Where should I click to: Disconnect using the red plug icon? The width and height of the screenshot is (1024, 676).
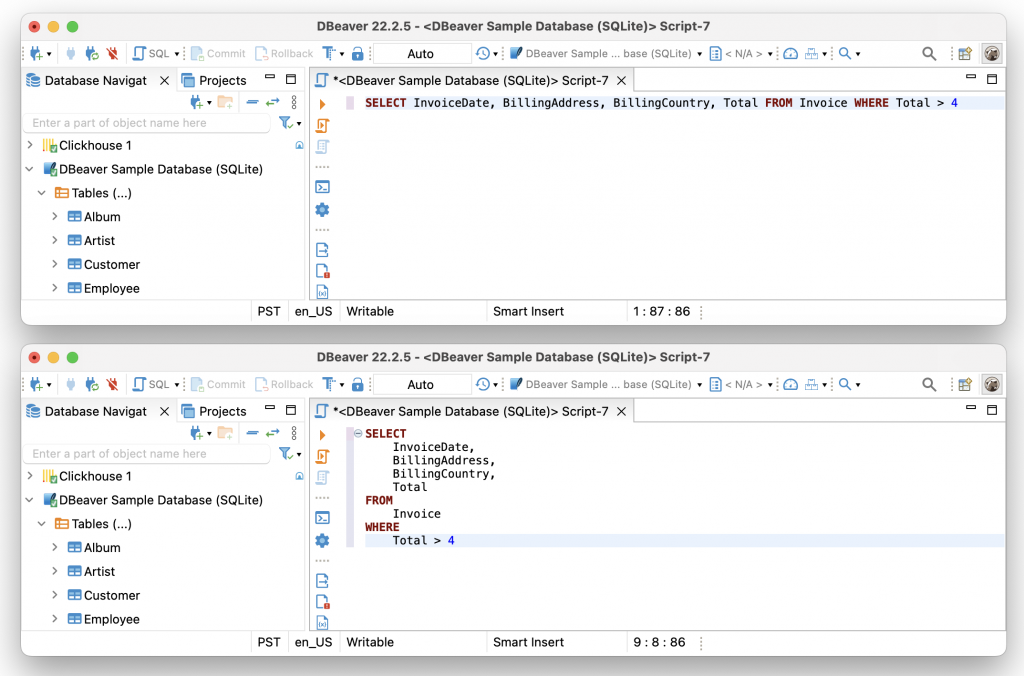tap(110, 53)
